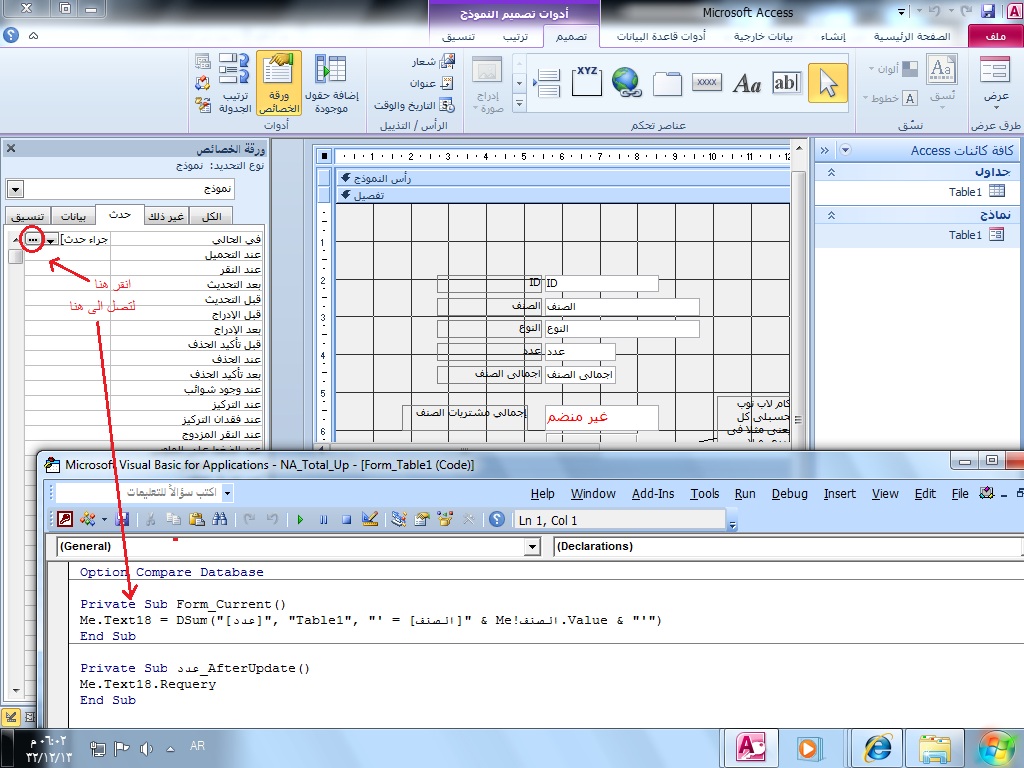
Task: Choose the Text Box (ab|) control
Action: pyautogui.click(x=786, y=83)
